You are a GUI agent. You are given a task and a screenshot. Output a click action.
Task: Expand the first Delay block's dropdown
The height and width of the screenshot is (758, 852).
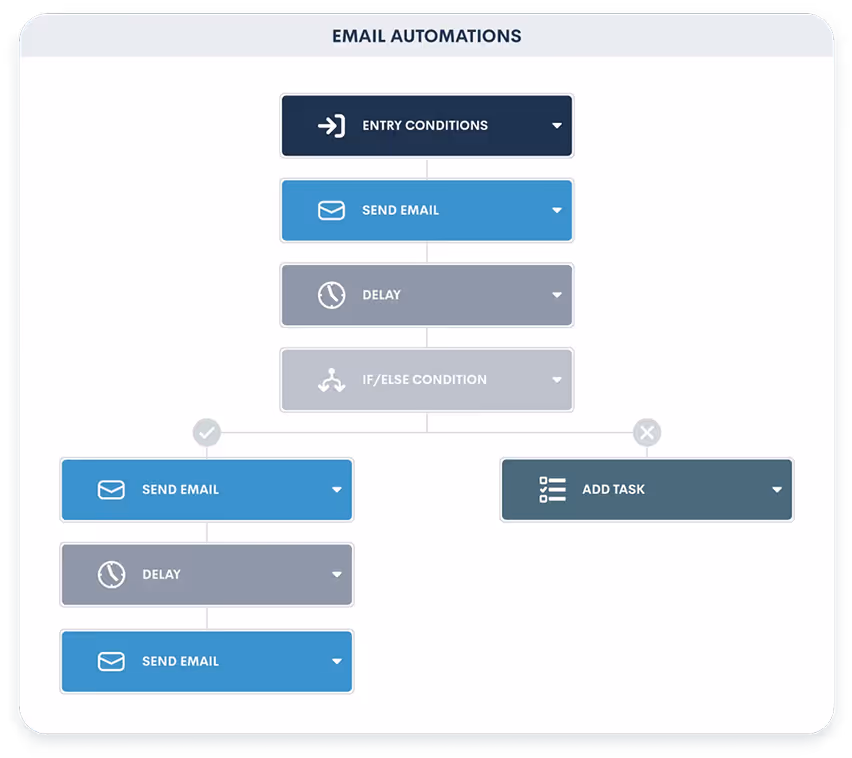557,295
